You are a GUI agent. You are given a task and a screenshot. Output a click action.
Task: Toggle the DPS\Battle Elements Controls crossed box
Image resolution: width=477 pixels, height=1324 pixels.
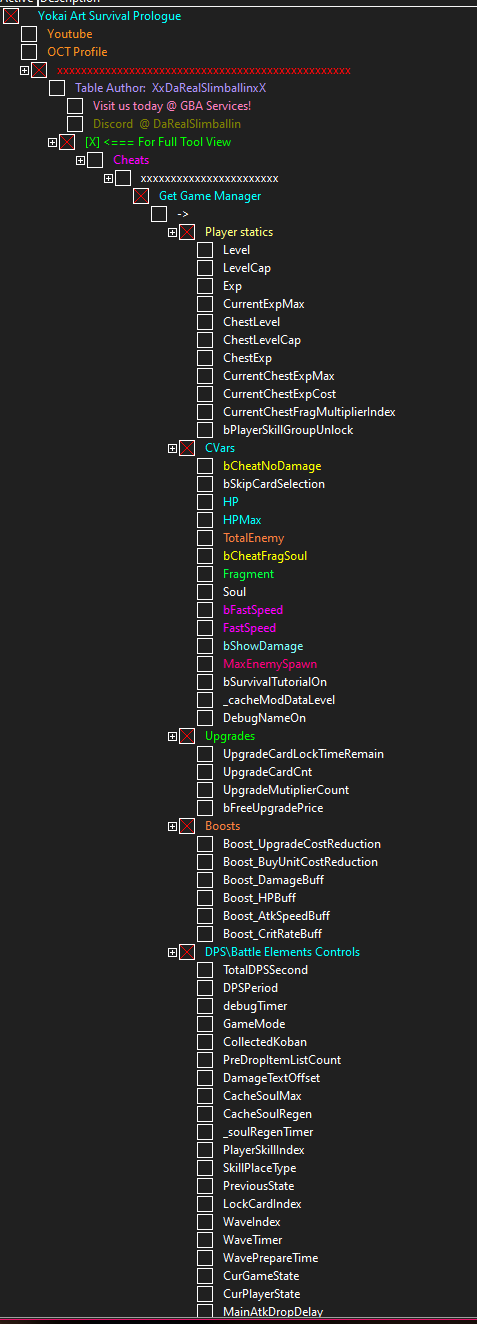(187, 952)
